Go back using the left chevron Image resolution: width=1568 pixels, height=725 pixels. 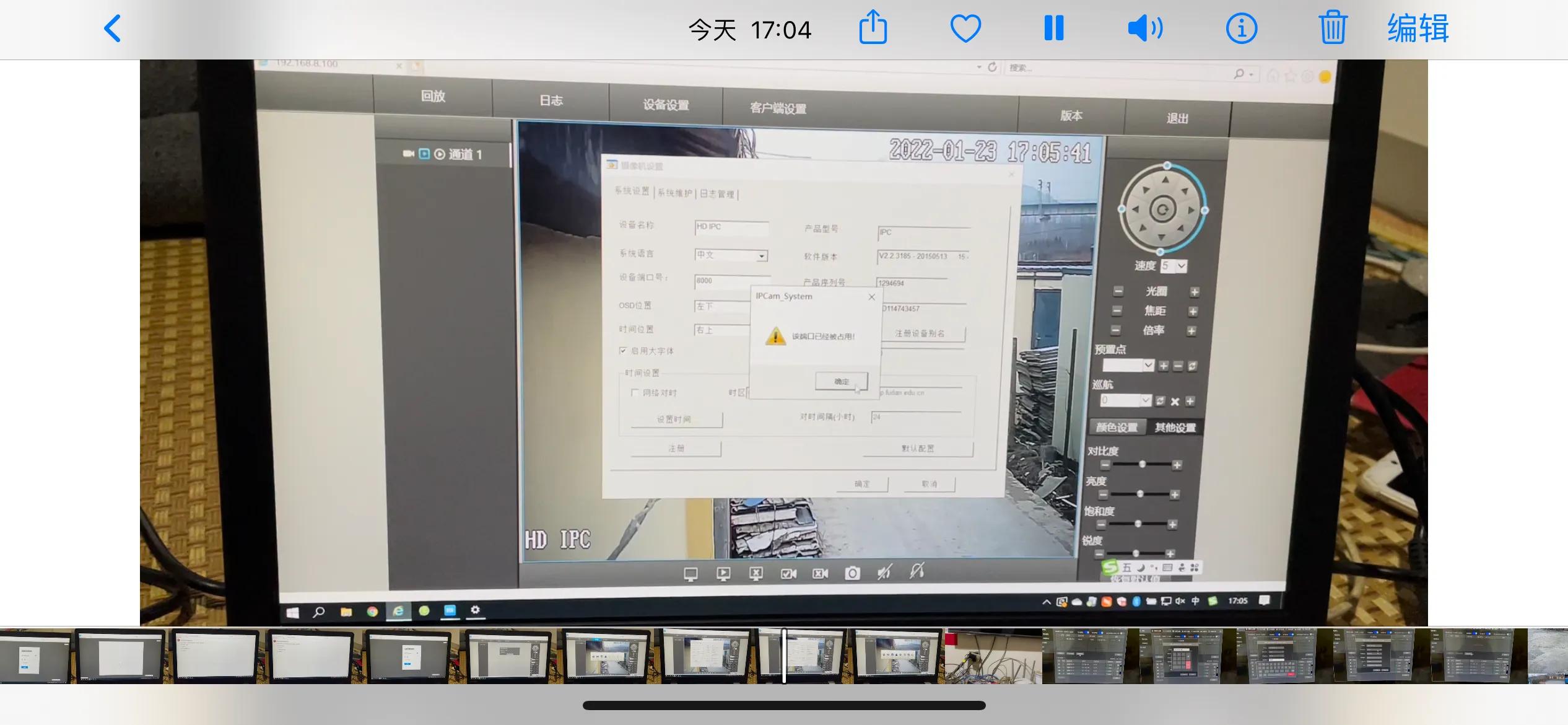pyautogui.click(x=113, y=29)
